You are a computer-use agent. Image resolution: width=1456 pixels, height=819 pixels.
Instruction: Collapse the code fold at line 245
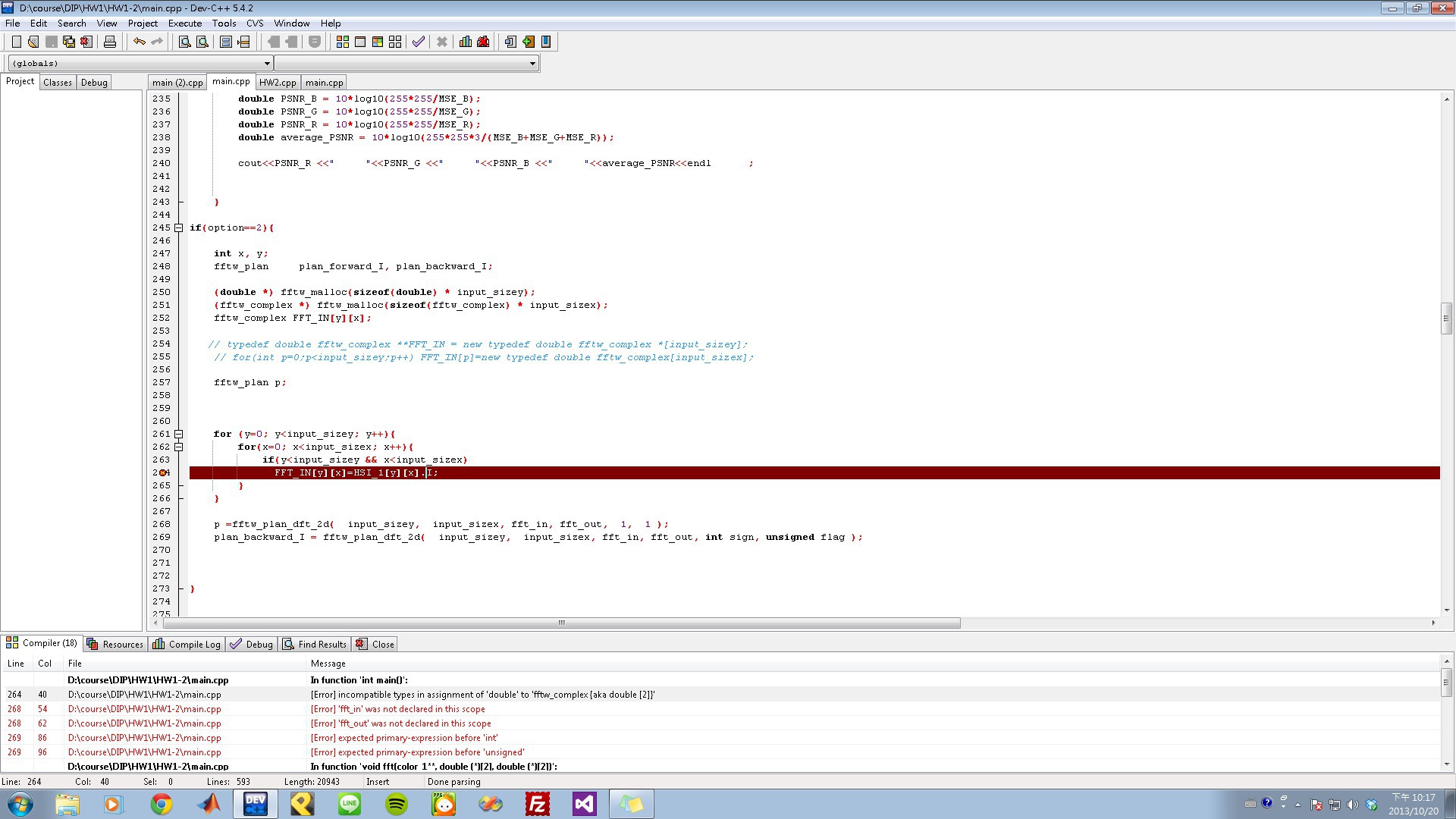[179, 227]
